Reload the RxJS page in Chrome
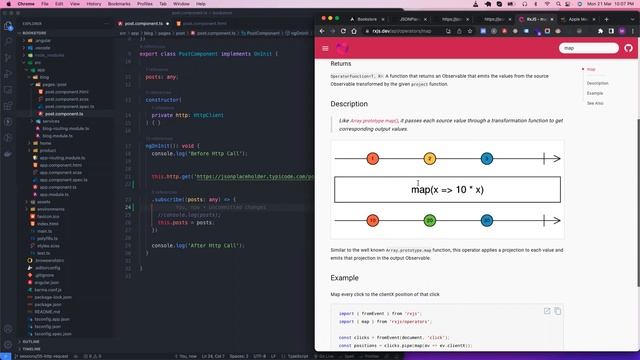Image resolution: width=640 pixels, height=360 pixels. point(343,31)
